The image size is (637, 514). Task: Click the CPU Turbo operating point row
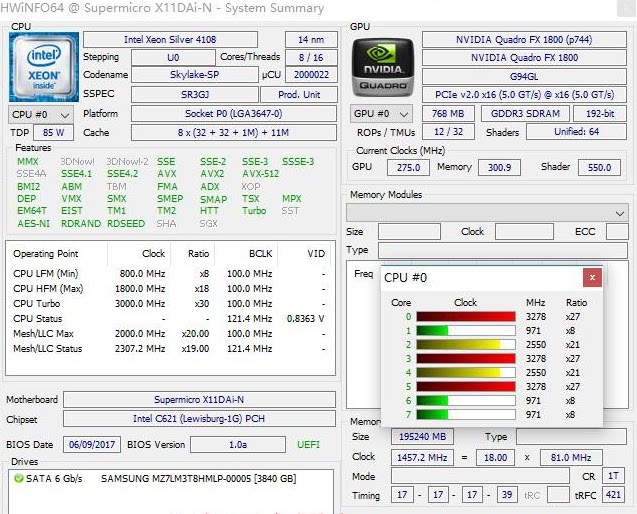pyautogui.click(x=169, y=304)
